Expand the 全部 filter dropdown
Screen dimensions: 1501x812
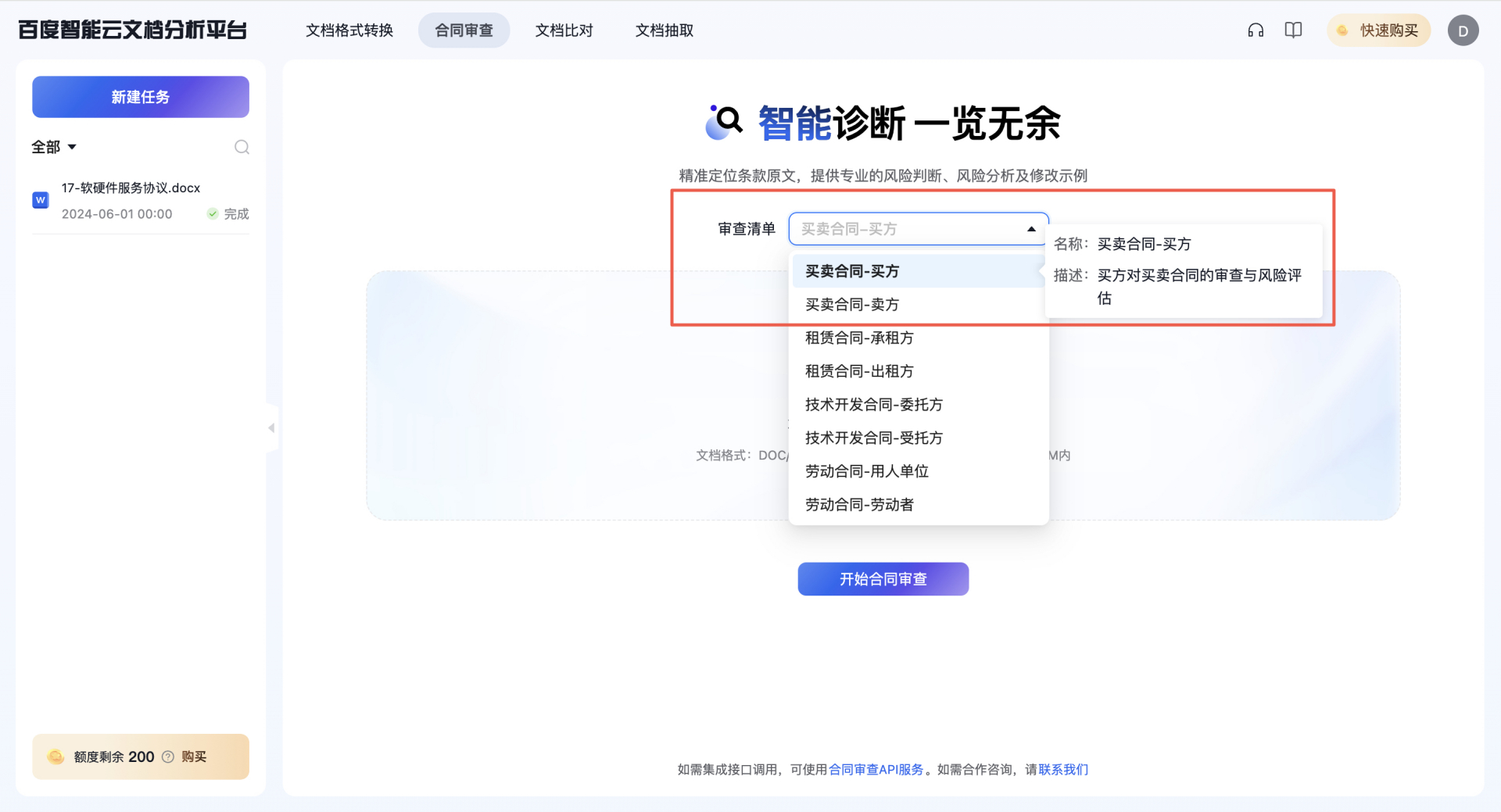54,147
